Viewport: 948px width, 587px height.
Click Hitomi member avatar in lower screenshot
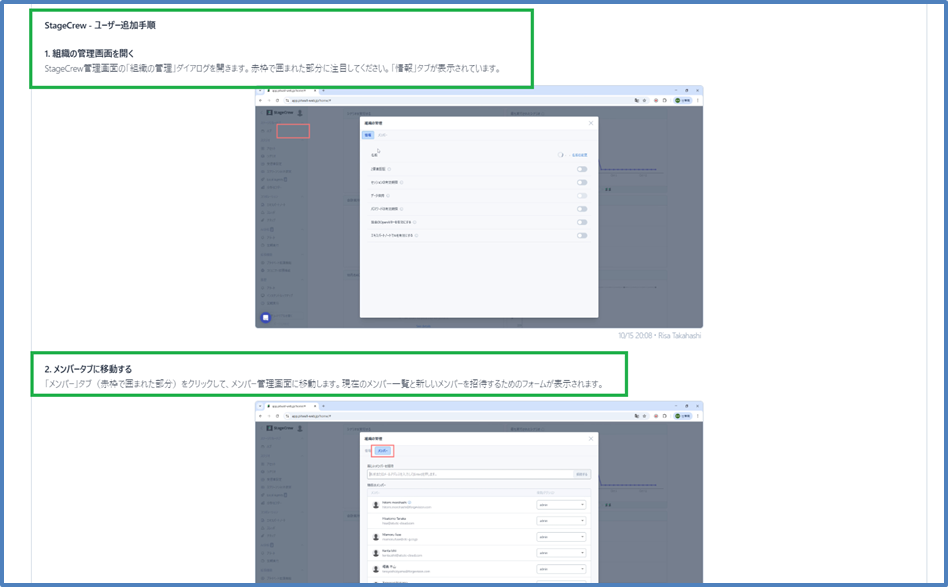375,505
